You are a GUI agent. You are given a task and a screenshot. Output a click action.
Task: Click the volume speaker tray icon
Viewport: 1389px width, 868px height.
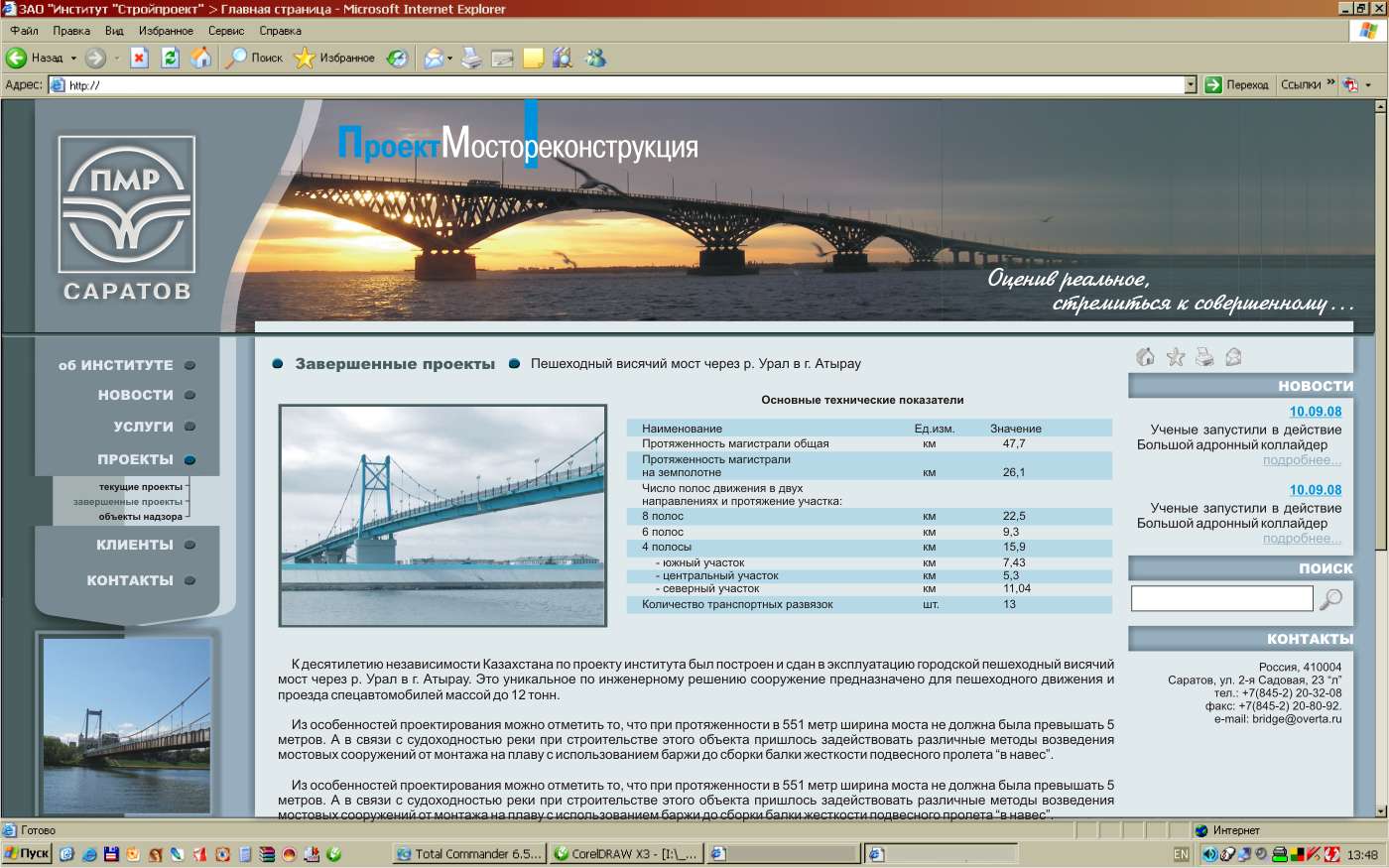[1209, 853]
